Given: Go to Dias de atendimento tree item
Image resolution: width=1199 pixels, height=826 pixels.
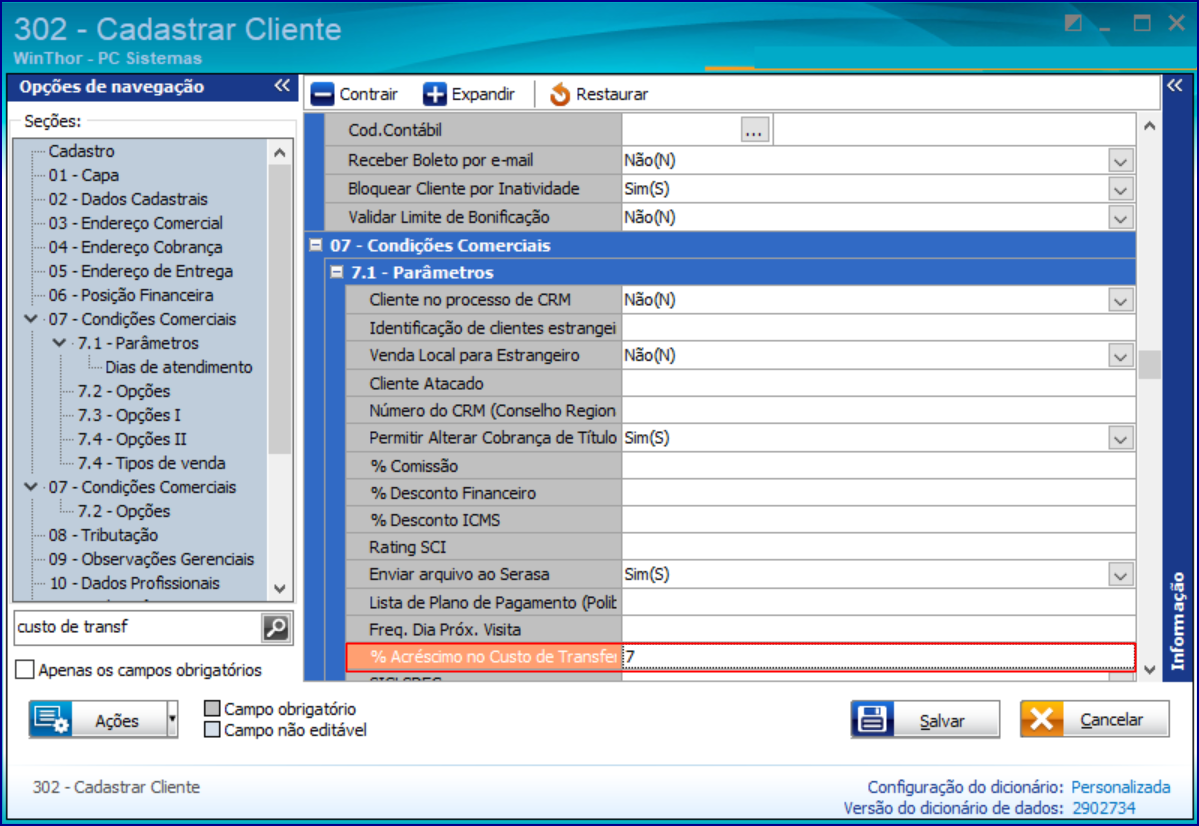Looking at the screenshot, I should [179, 367].
